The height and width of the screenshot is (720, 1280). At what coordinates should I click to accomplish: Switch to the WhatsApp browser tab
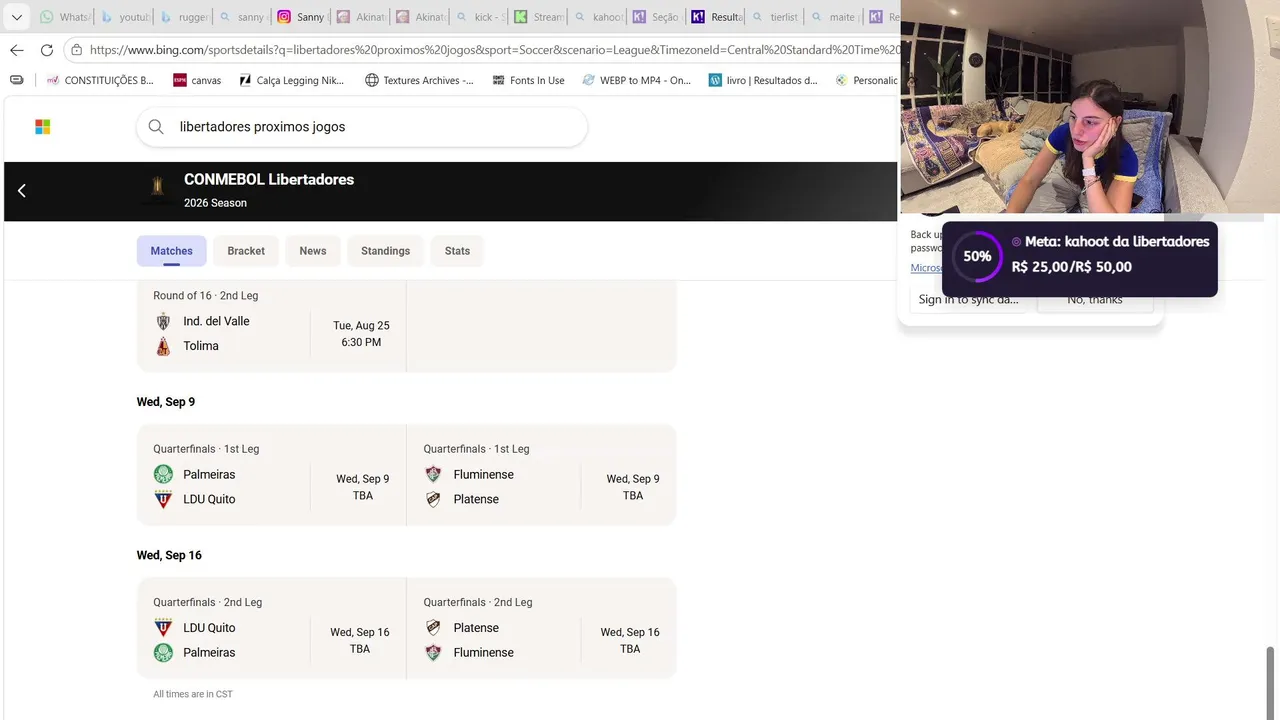pyautogui.click(x=65, y=17)
